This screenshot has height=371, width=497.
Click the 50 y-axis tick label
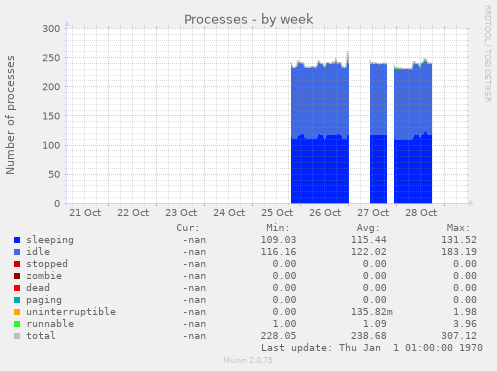tap(54, 174)
